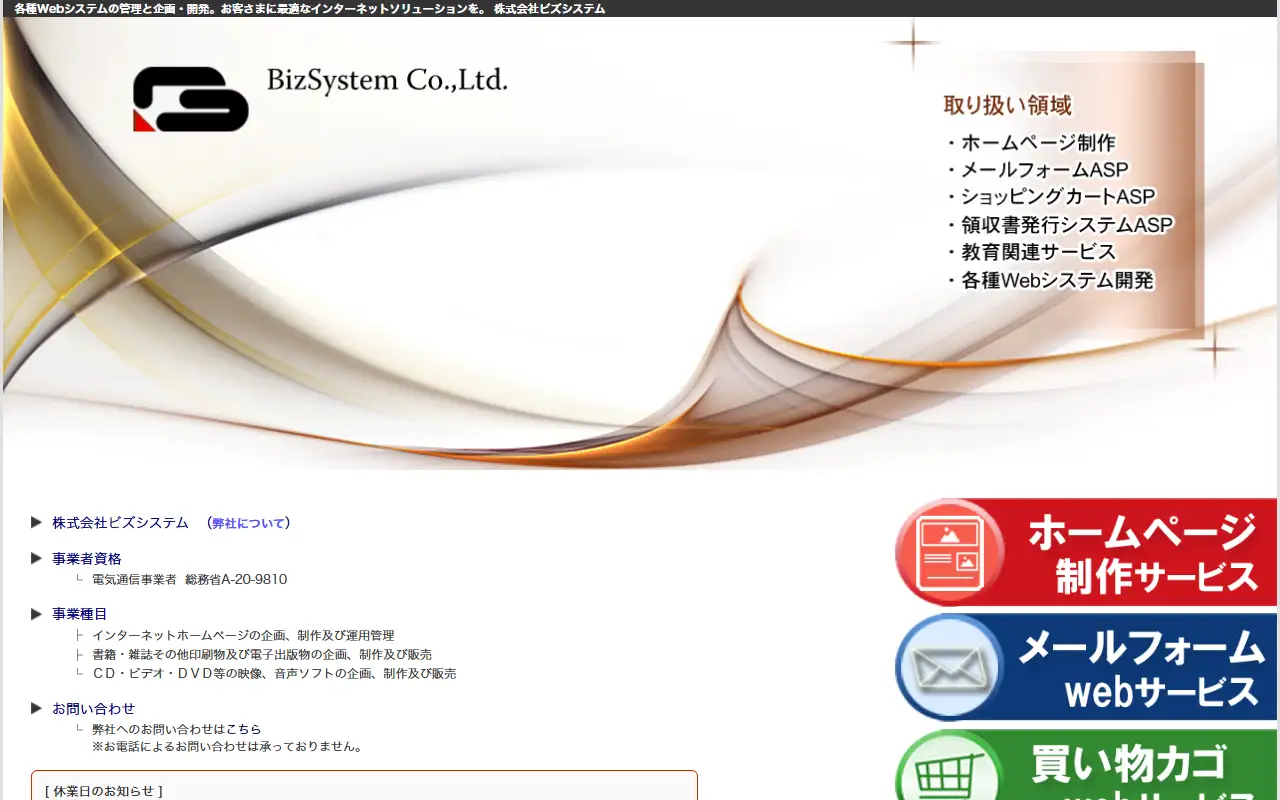This screenshot has width=1280, height=800.
Task: Click the 事業者資格 heading
Action: pyautogui.click(x=87, y=559)
